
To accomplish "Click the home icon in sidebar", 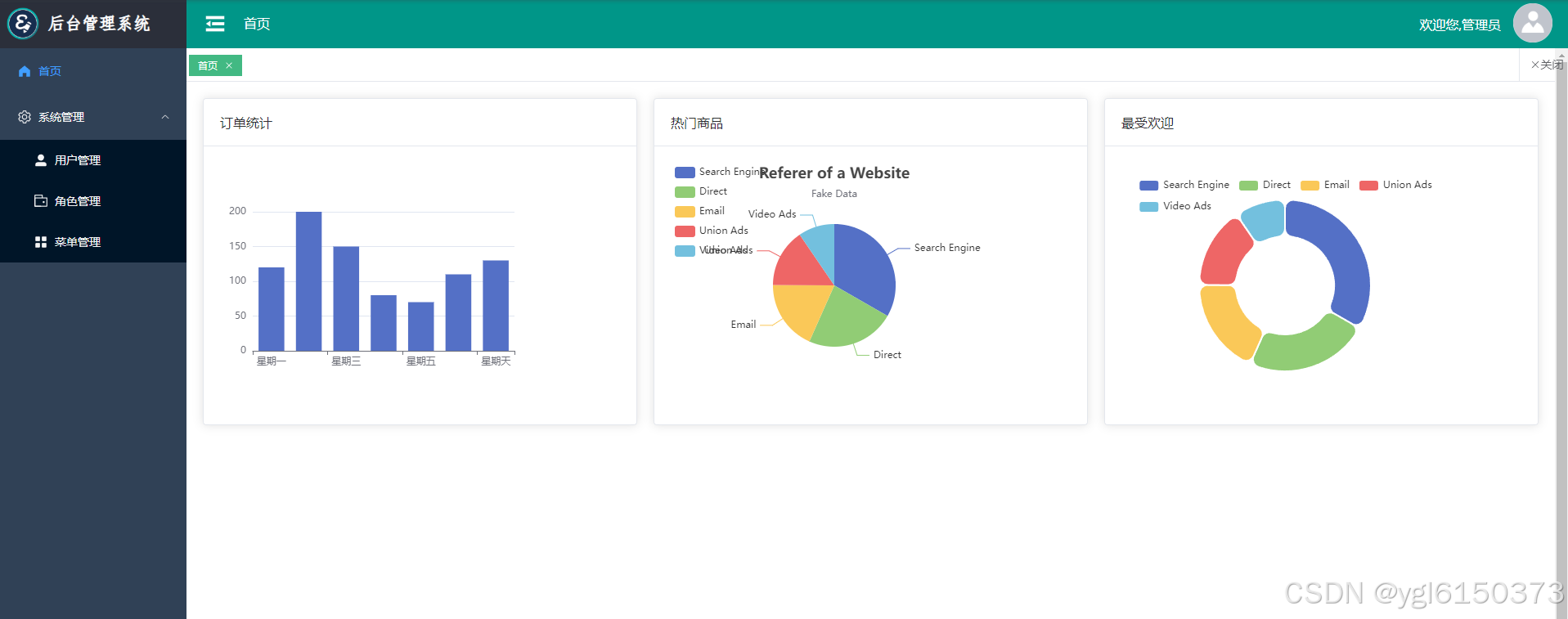I will [25, 71].
